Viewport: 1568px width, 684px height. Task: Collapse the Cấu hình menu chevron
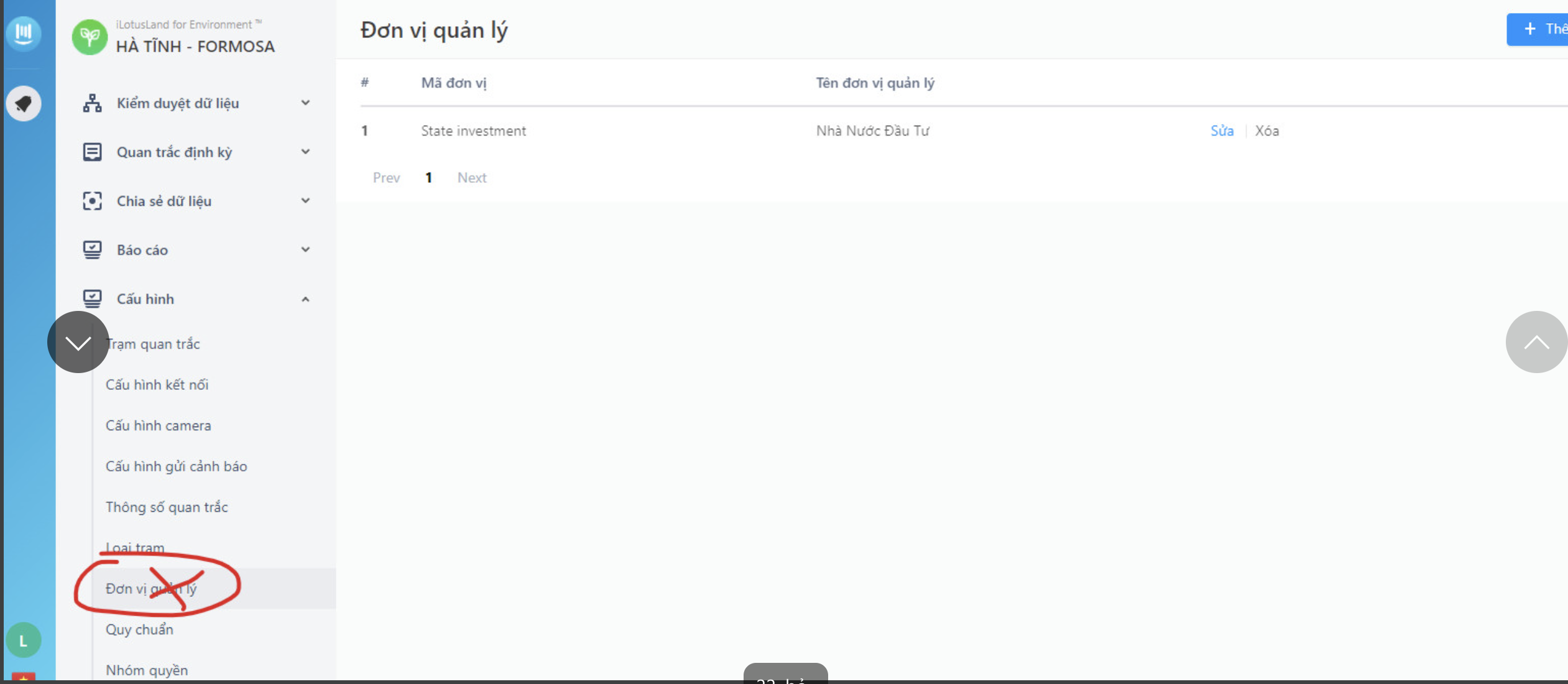[x=305, y=299]
